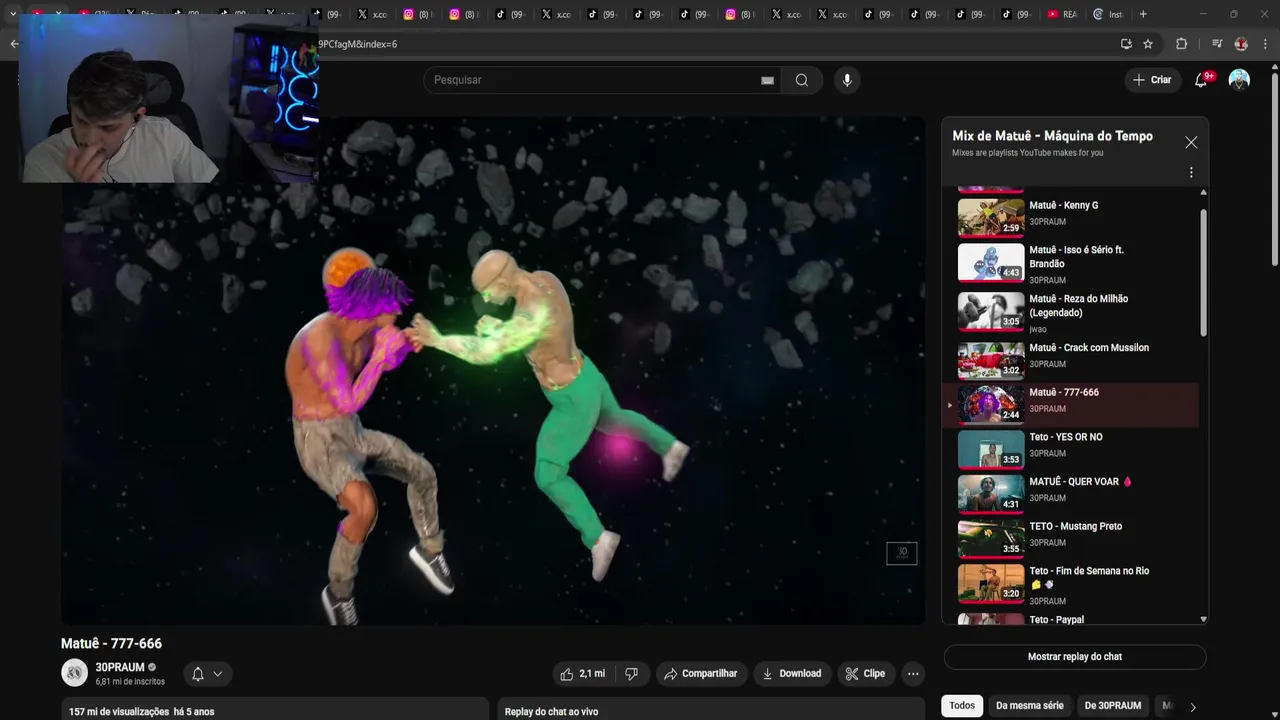Open the browser extensions puzzle icon
The height and width of the screenshot is (720, 1280).
(x=1181, y=44)
